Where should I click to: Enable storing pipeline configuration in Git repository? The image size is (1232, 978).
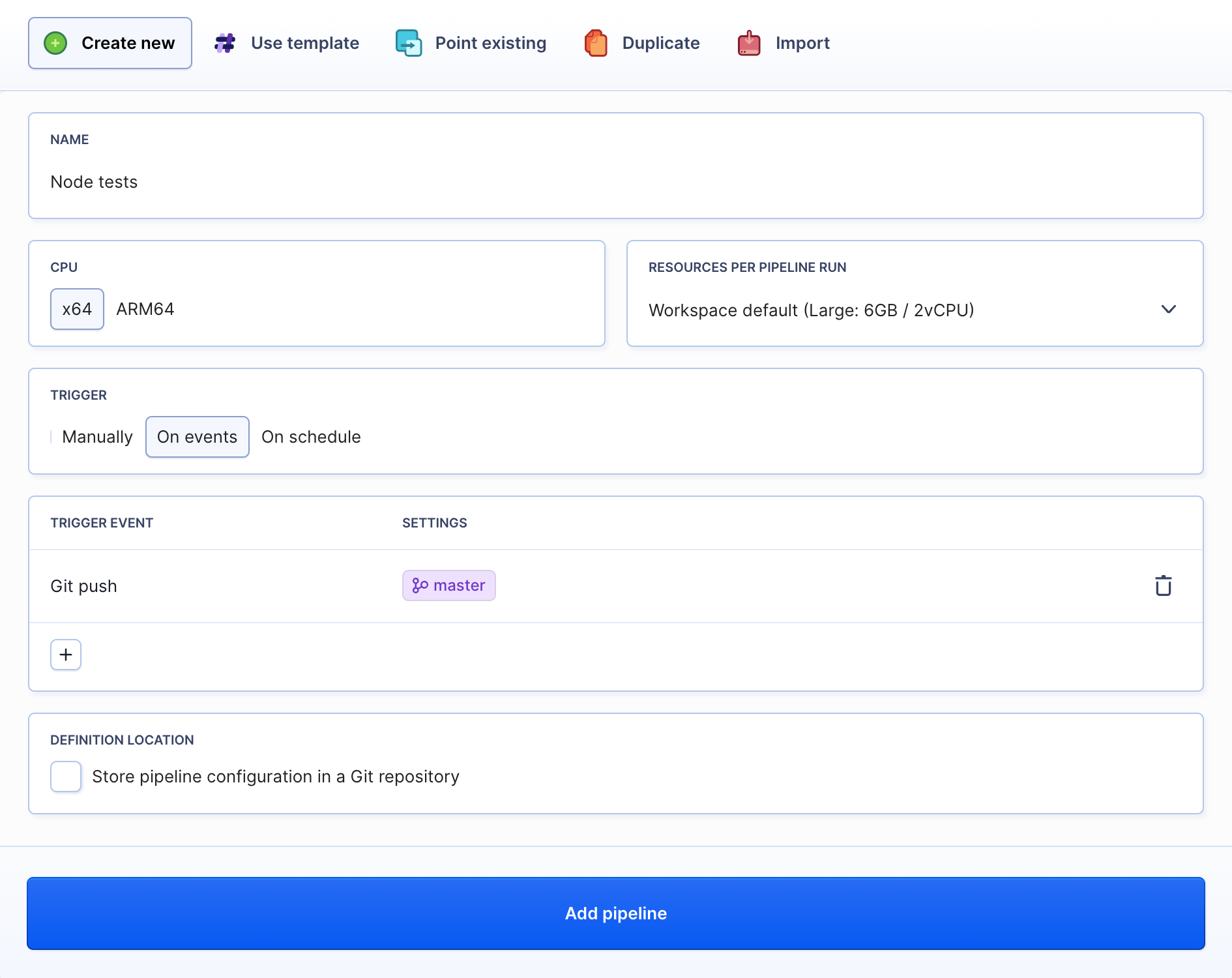(x=66, y=777)
